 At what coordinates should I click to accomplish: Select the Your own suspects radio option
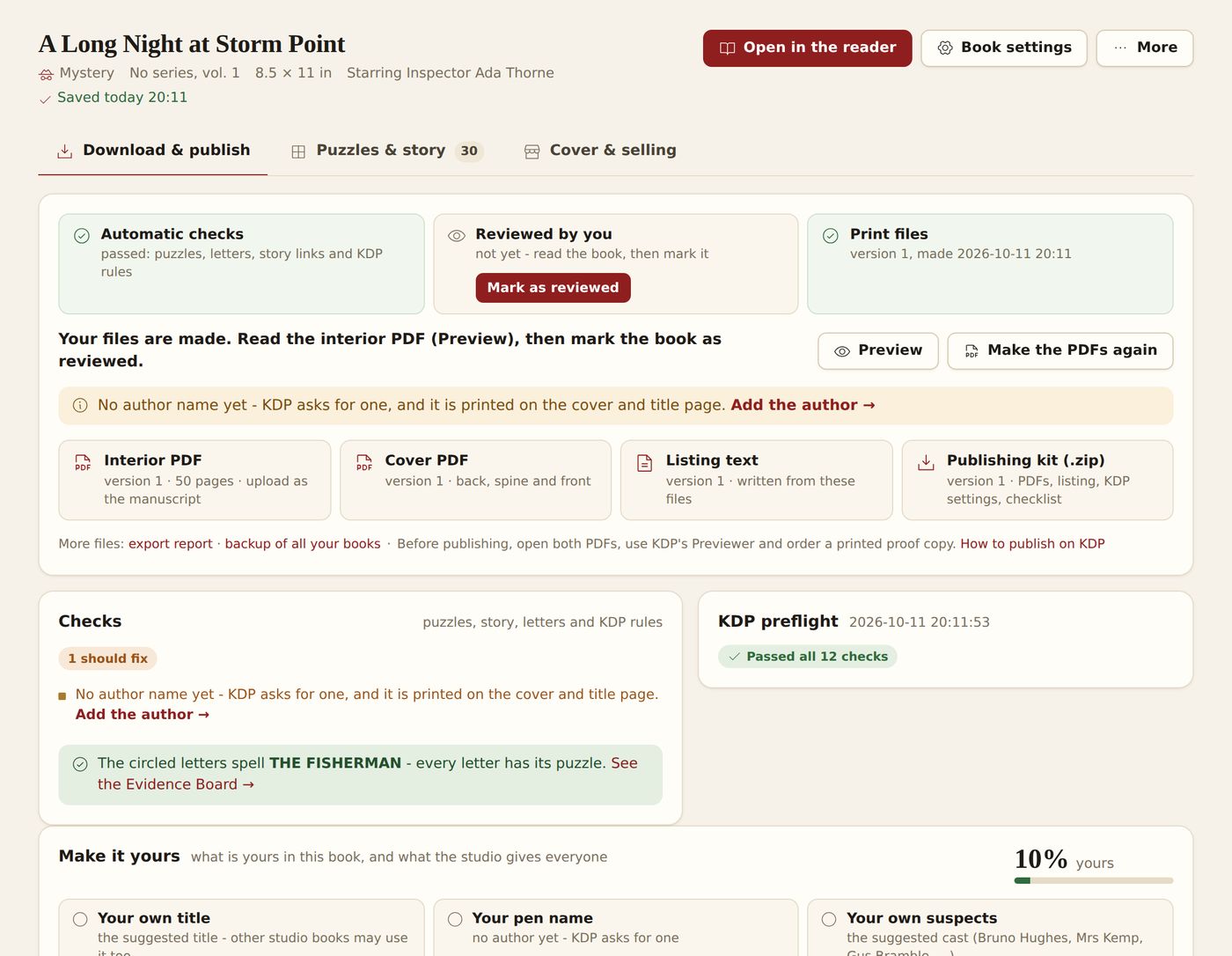coord(829,919)
